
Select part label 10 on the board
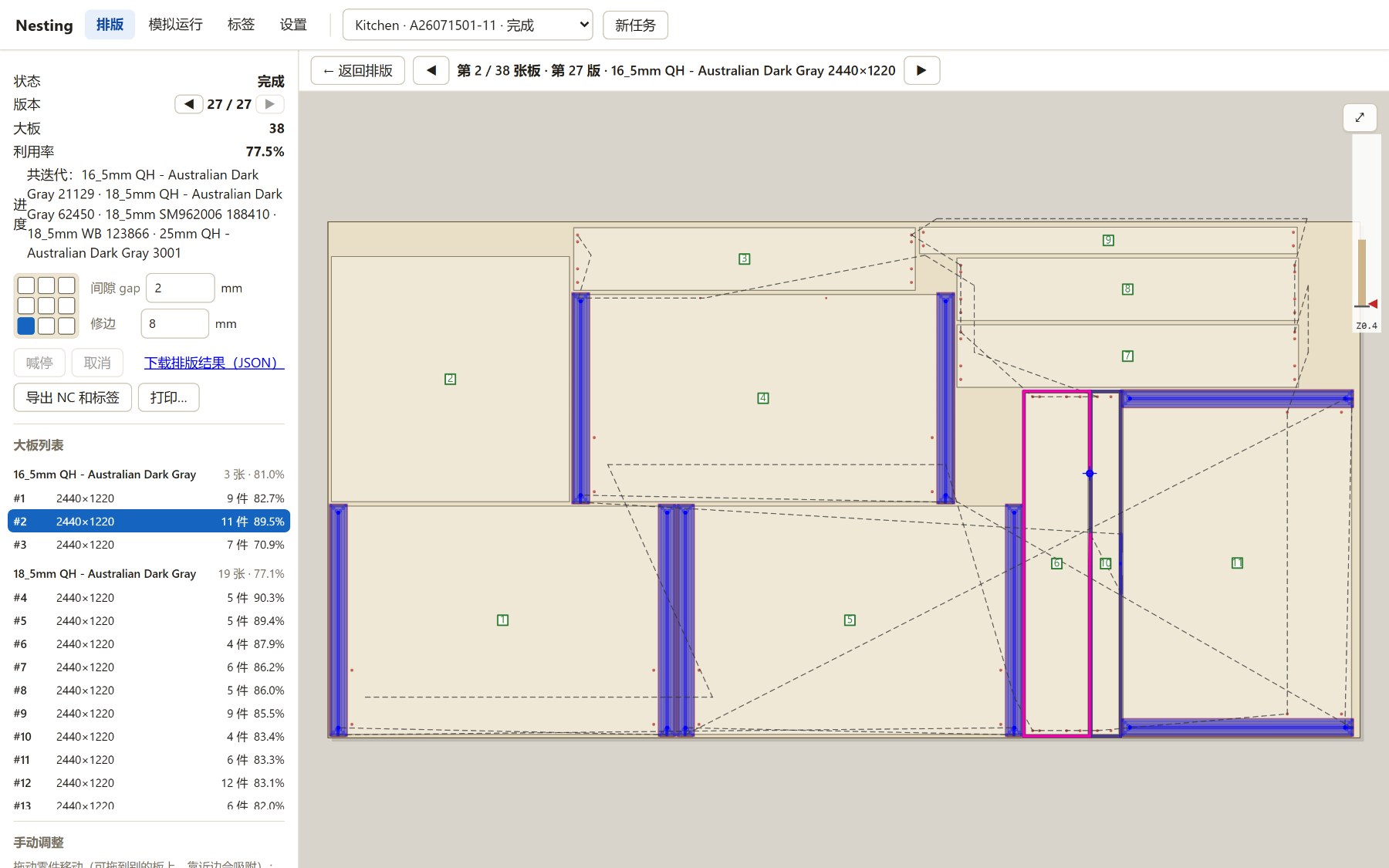(x=1105, y=563)
